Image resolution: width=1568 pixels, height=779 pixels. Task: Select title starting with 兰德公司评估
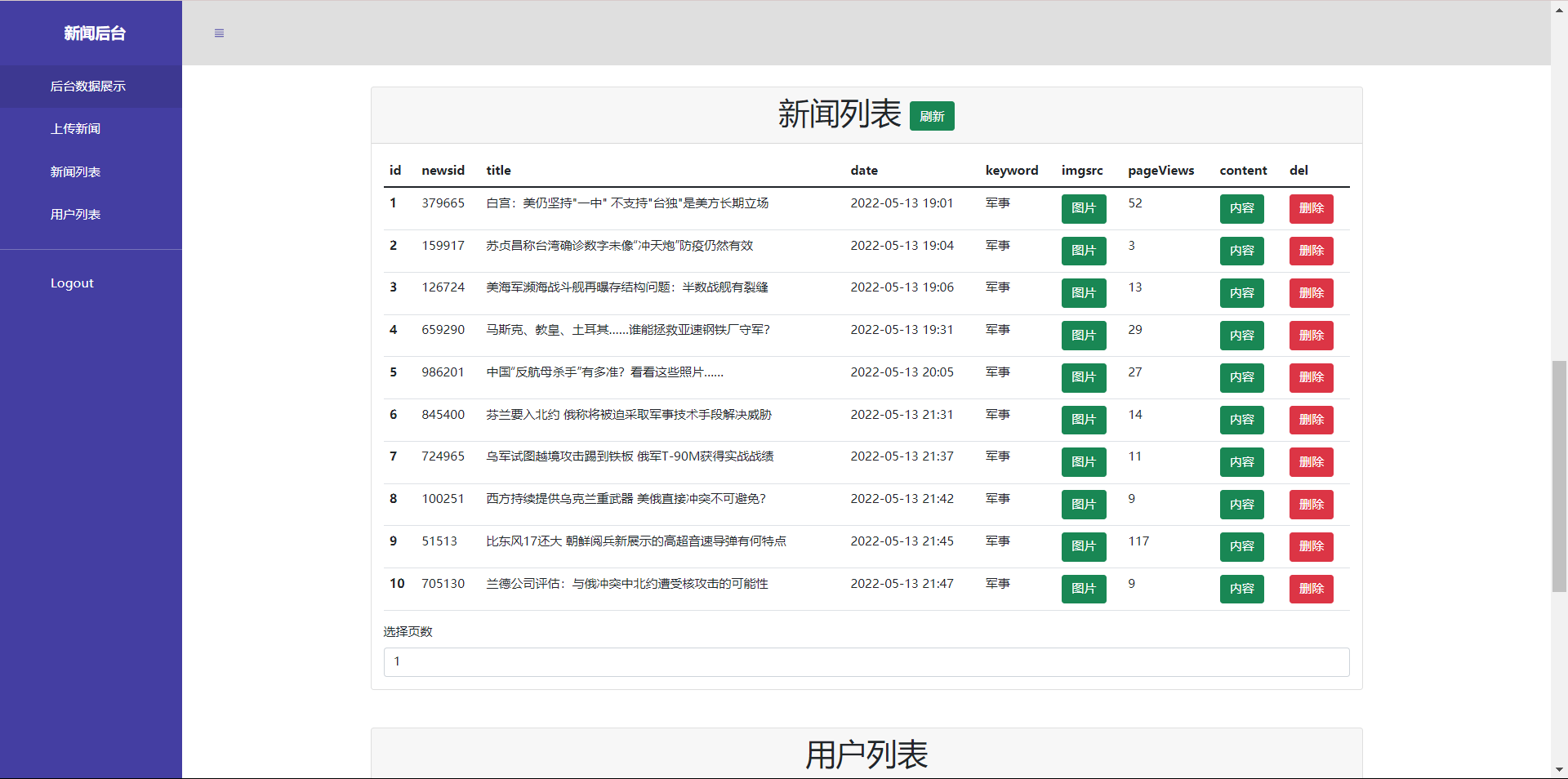tap(627, 584)
